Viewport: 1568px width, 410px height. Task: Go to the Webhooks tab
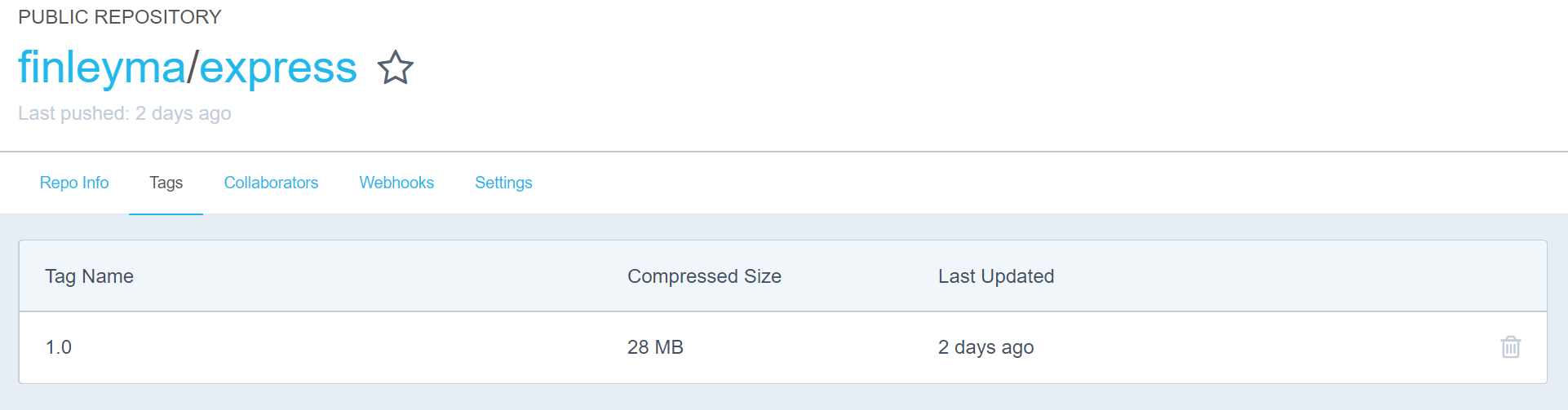coord(396,183)
